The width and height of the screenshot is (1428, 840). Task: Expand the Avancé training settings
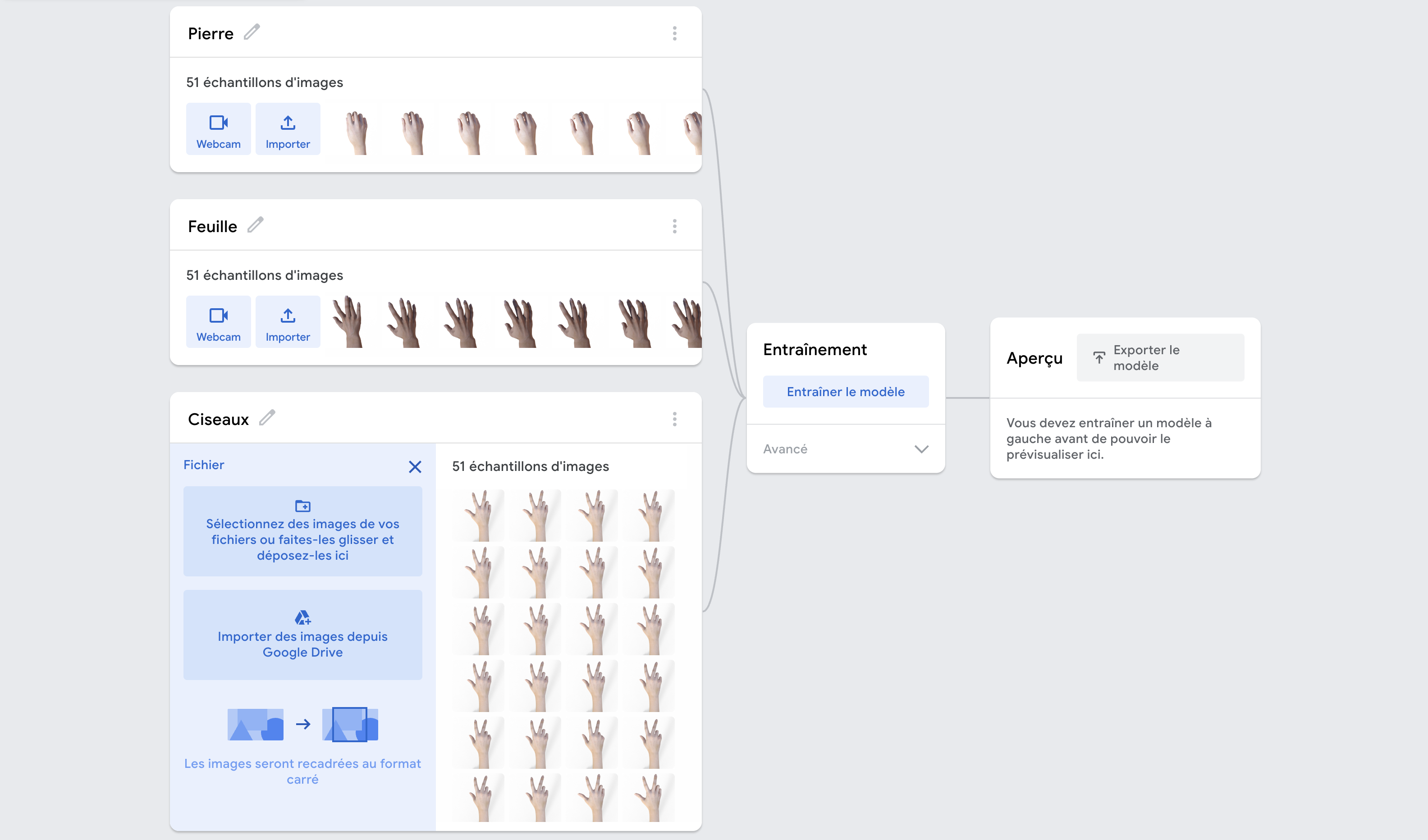click(x=785, y=449)
